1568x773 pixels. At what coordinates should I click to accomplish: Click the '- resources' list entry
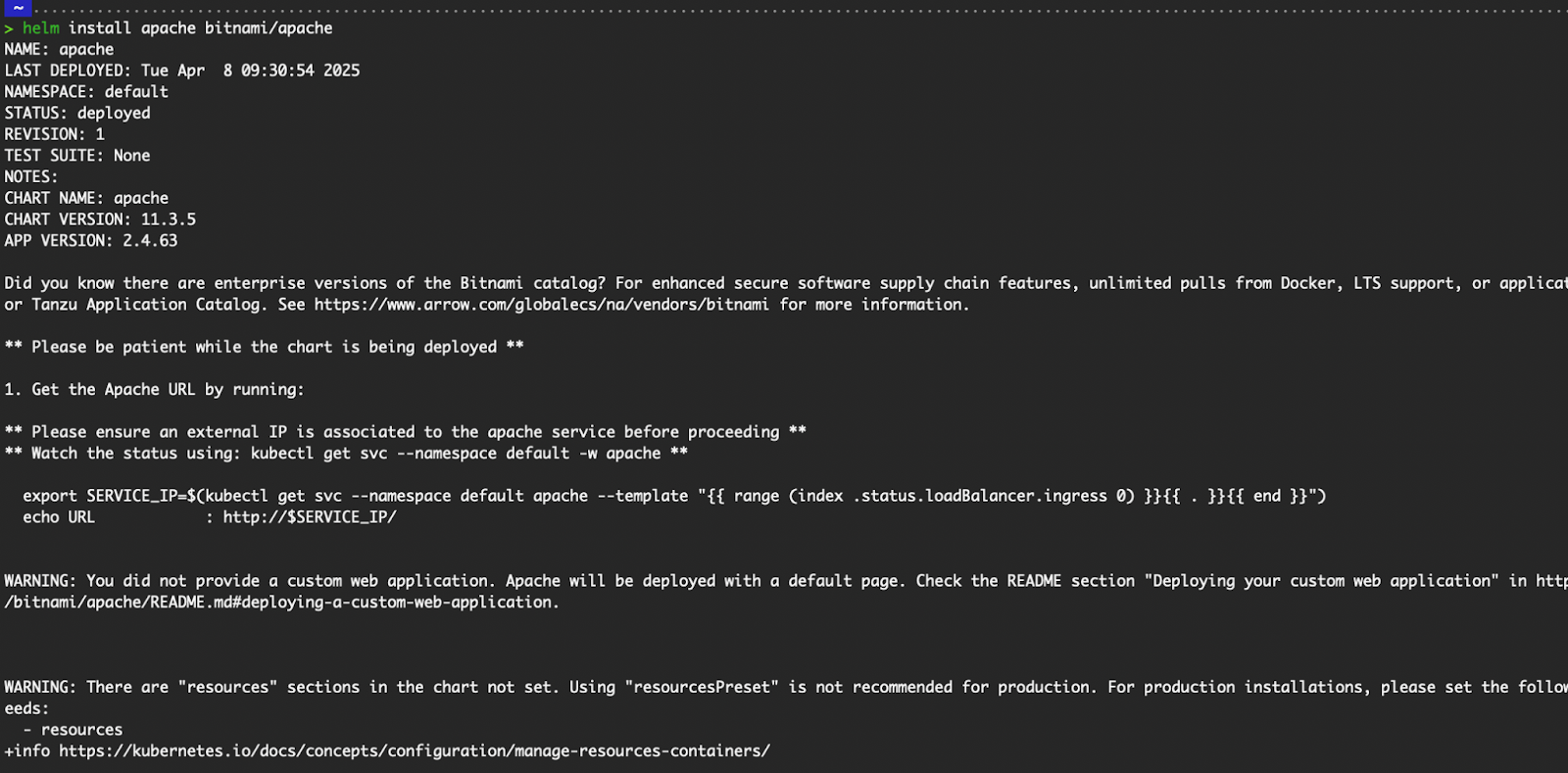(x=73, y=730)
